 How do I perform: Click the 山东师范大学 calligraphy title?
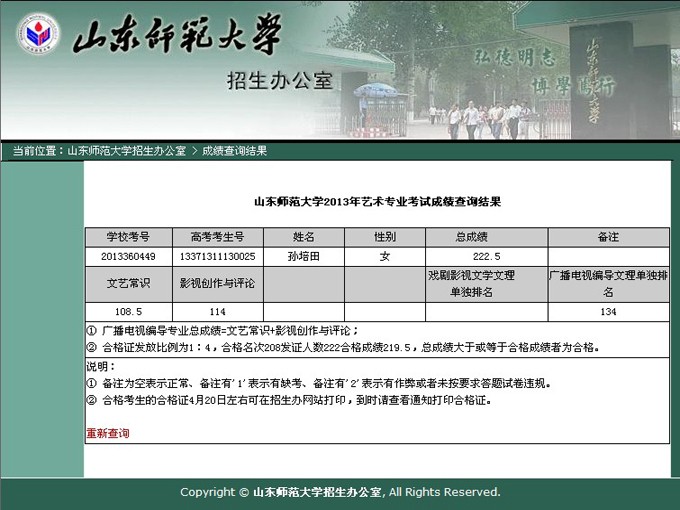(x=177, y=35)
